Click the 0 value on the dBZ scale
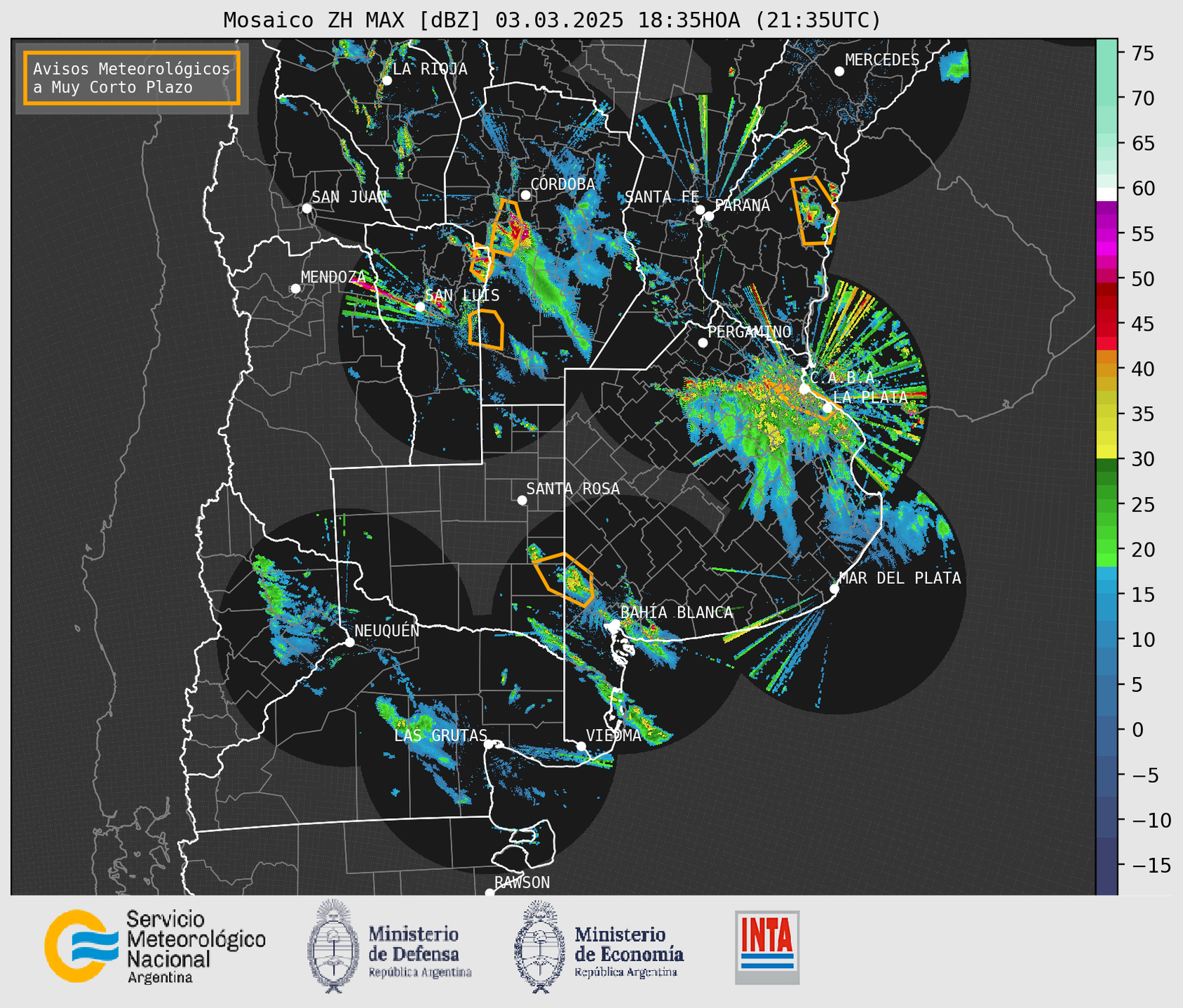This screenshot has width=1183, height=1008. pos(1137,730)
